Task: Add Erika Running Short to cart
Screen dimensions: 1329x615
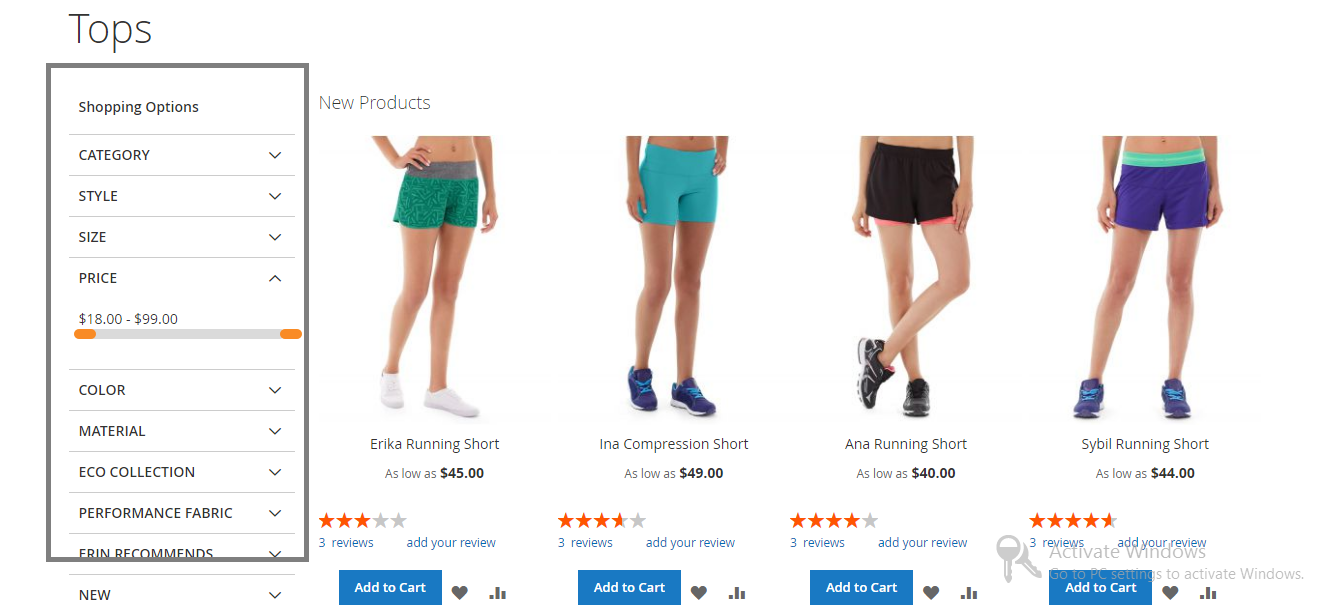Action: pyautogui.click(x=390, y=587)
